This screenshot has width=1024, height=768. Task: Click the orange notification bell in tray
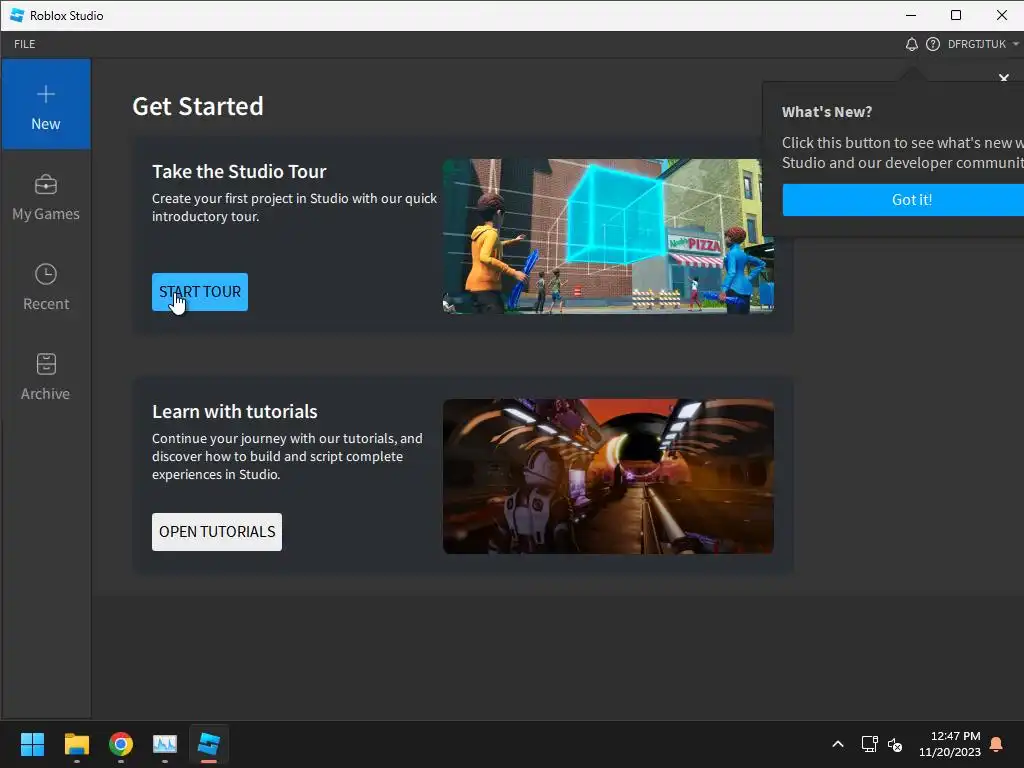pos(997,744)
